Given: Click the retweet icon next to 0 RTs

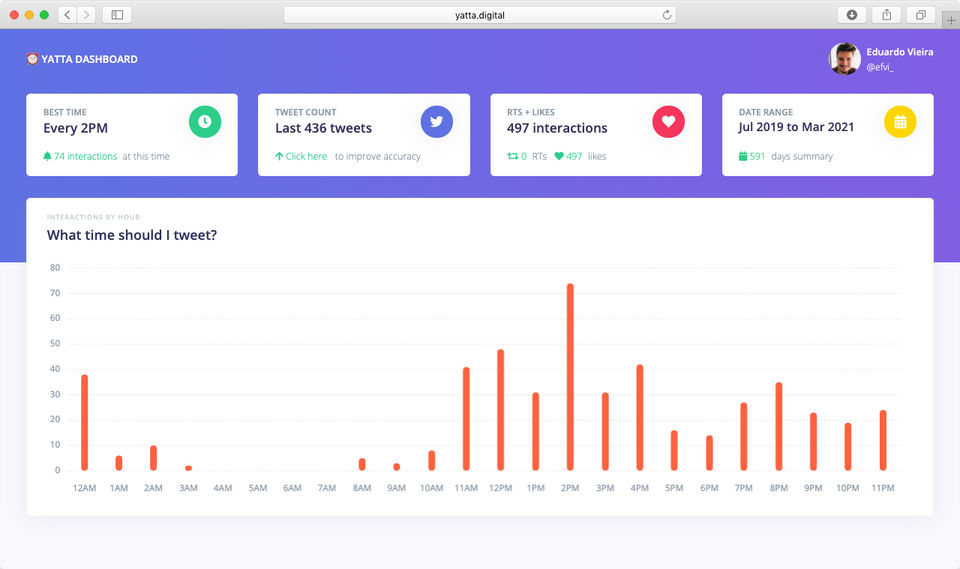Looking at the screenshot, I should click(x=512, y=156).
